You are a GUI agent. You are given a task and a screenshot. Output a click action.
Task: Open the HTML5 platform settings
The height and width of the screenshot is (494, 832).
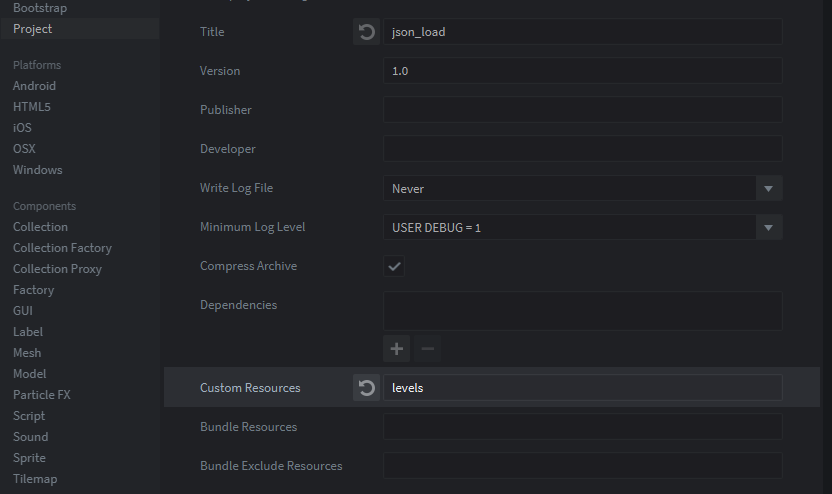tap(32, 107)
